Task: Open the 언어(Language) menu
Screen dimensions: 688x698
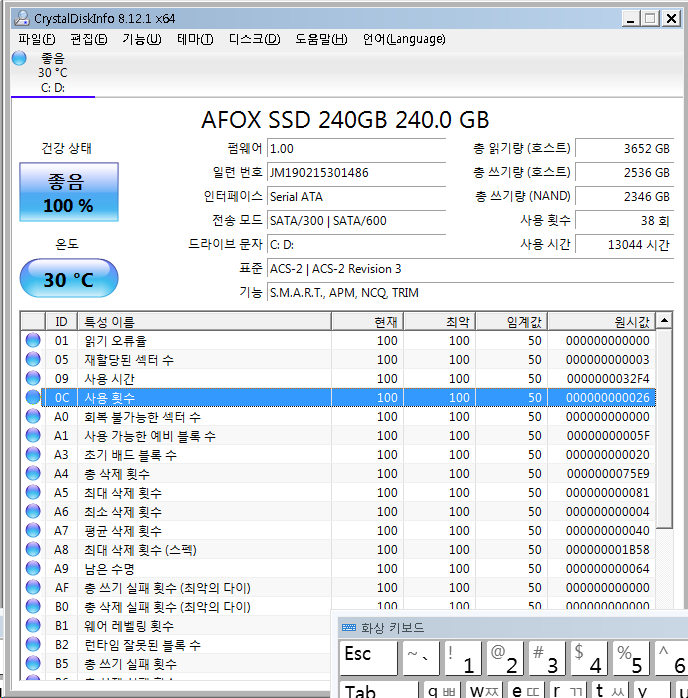Action: pyautogui.click(x=404, y=40)
